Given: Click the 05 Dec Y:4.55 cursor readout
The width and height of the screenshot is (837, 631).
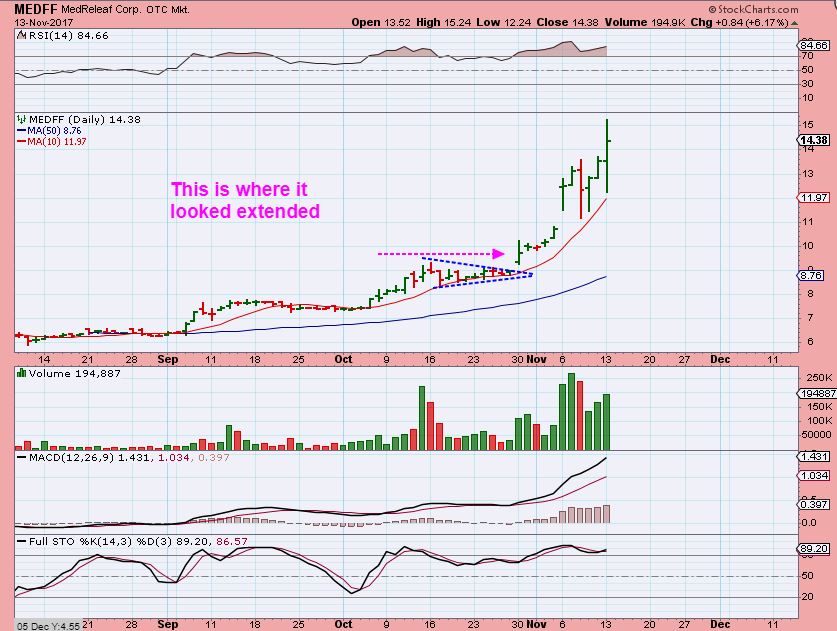Looking at the screenshot, I should click(x=48, y=626).
